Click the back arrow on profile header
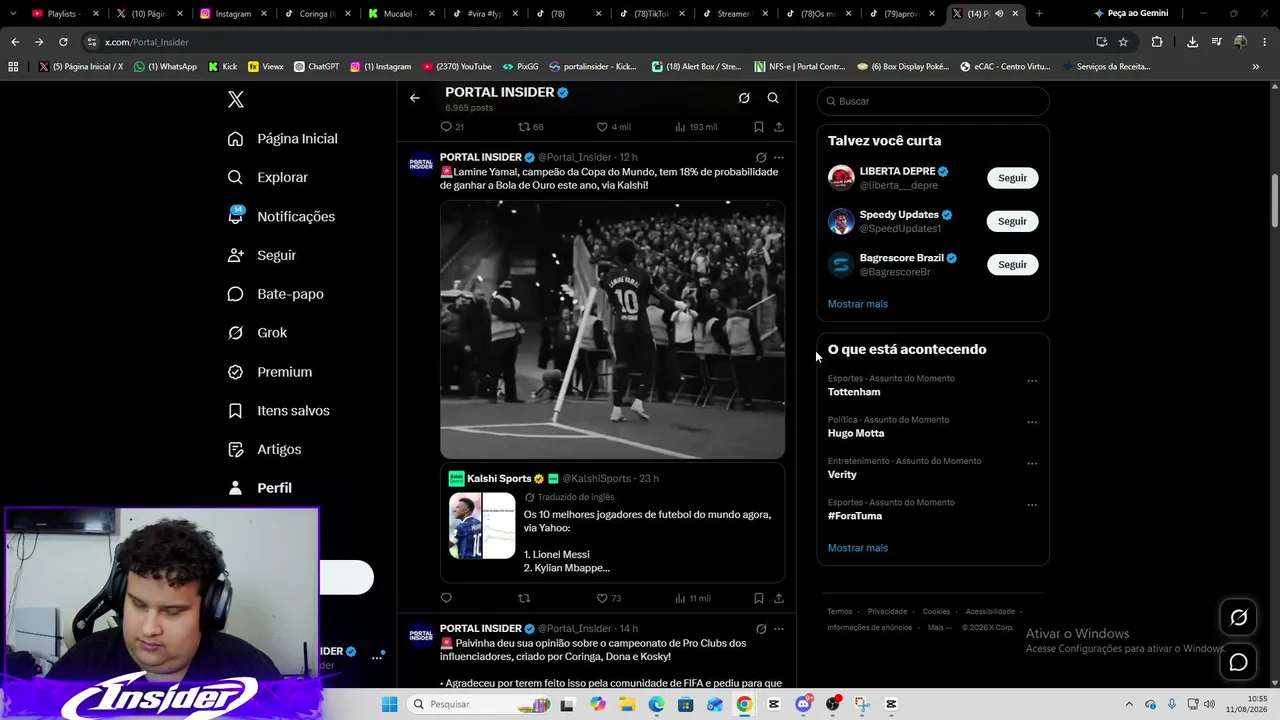 coord(415,98)
